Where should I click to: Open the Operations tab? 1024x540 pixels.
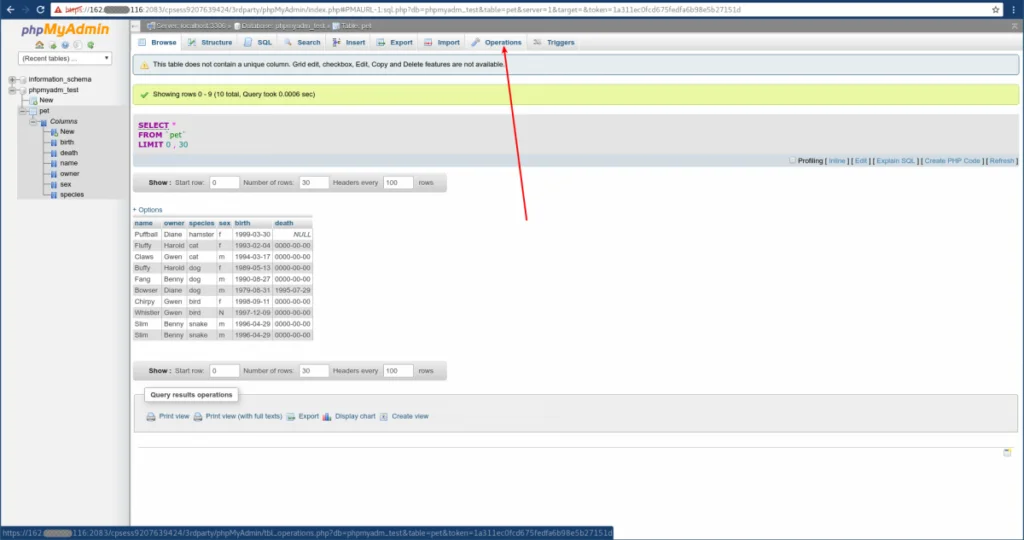pos(496,42)
